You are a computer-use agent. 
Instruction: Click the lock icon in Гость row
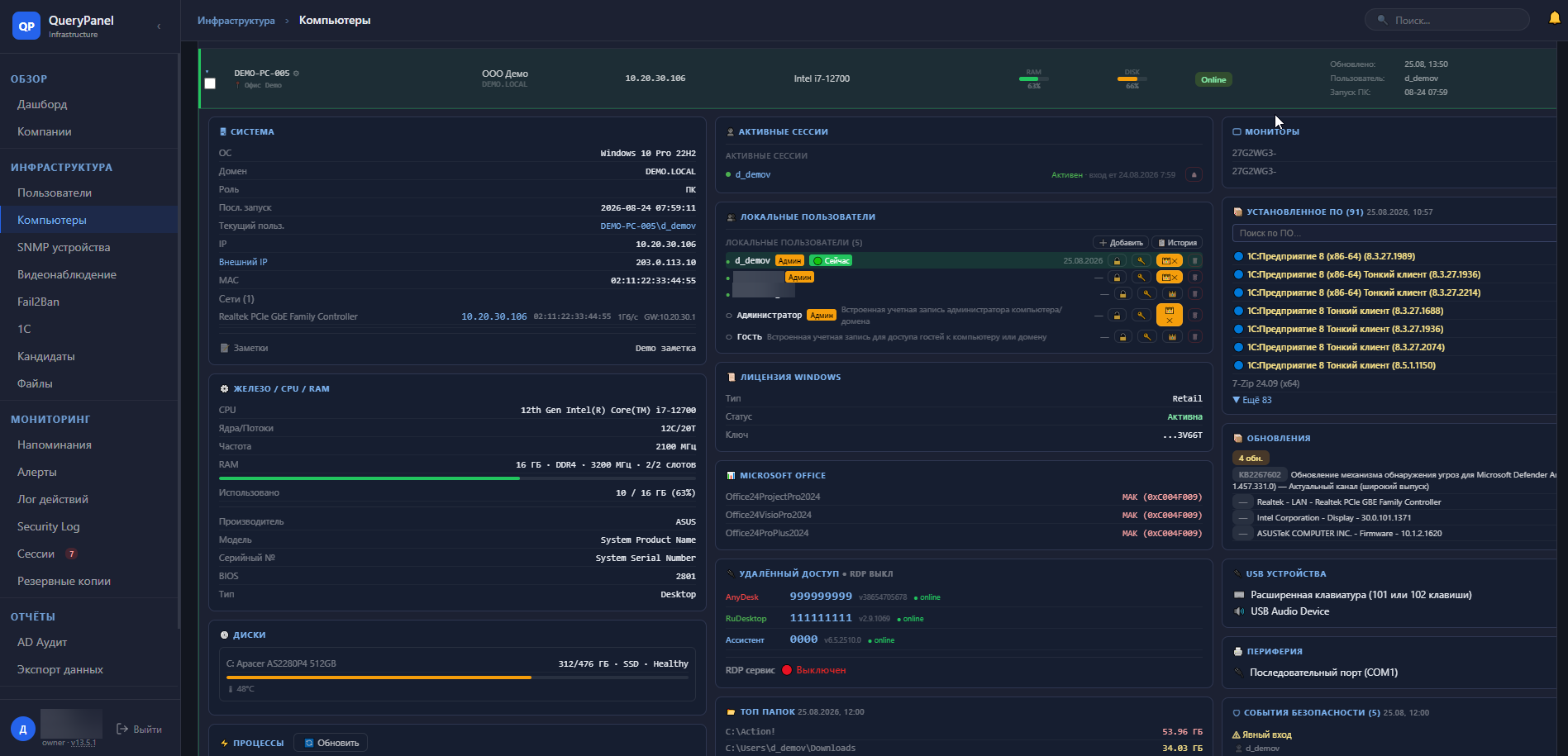[1122, 337]
